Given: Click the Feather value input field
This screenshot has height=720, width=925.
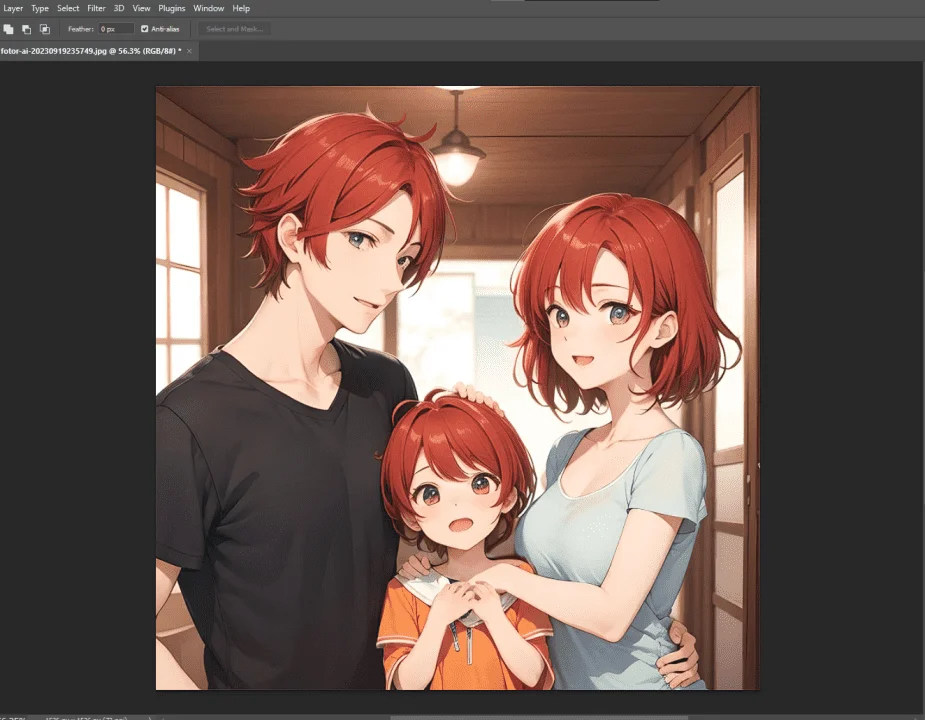Looking at the screenshot, I should click(116, 29).
